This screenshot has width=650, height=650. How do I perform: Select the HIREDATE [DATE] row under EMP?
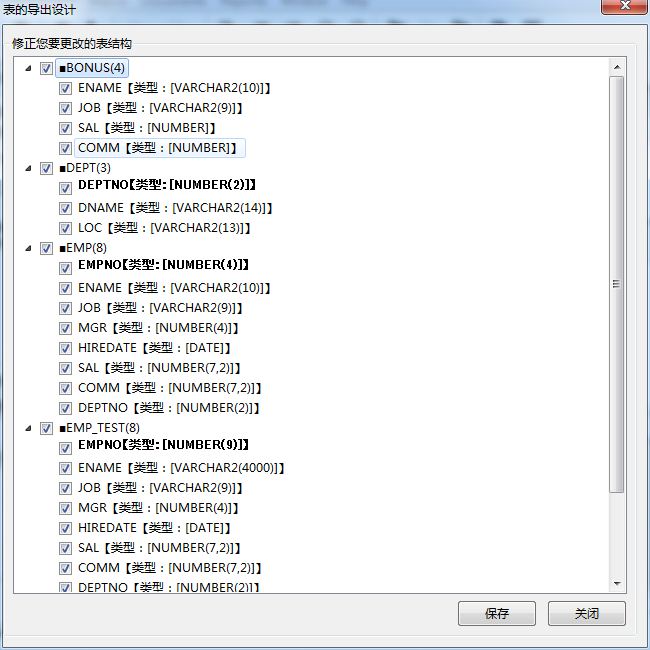pyautogui.click(x=154, y=348)
